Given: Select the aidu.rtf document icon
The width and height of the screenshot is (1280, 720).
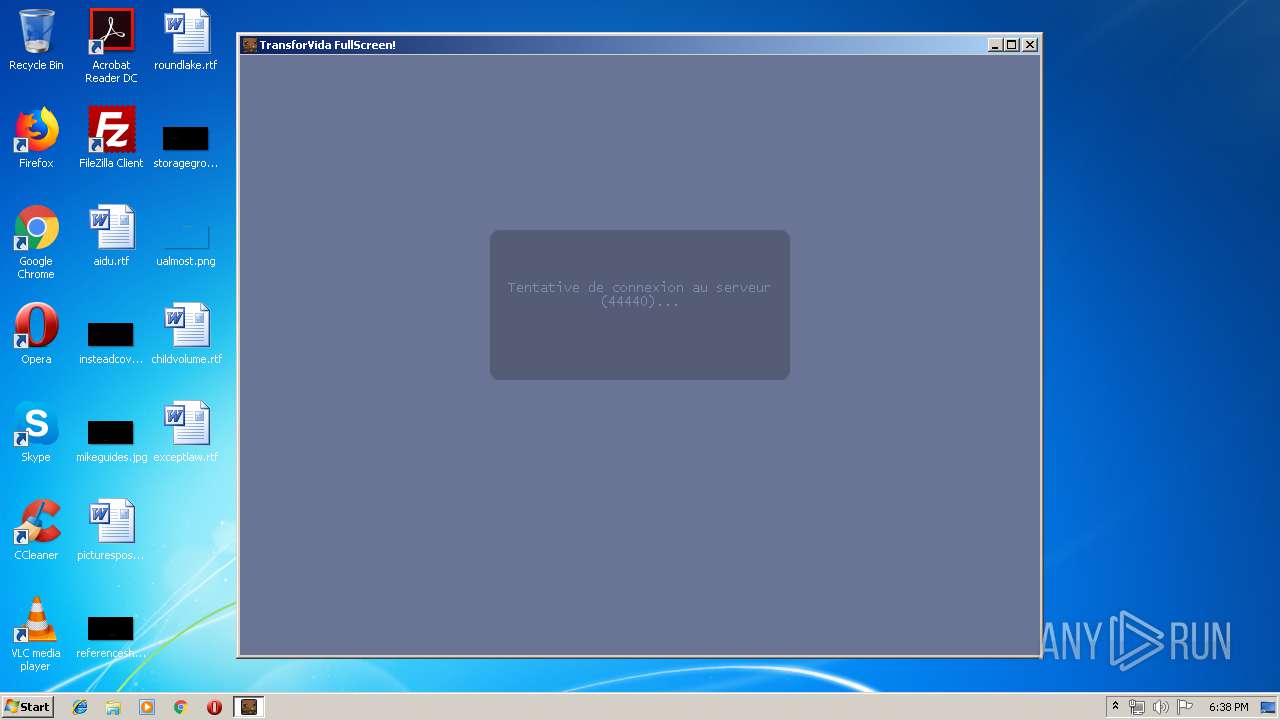Looking at the screenshot, I should (x=111, y=236).
